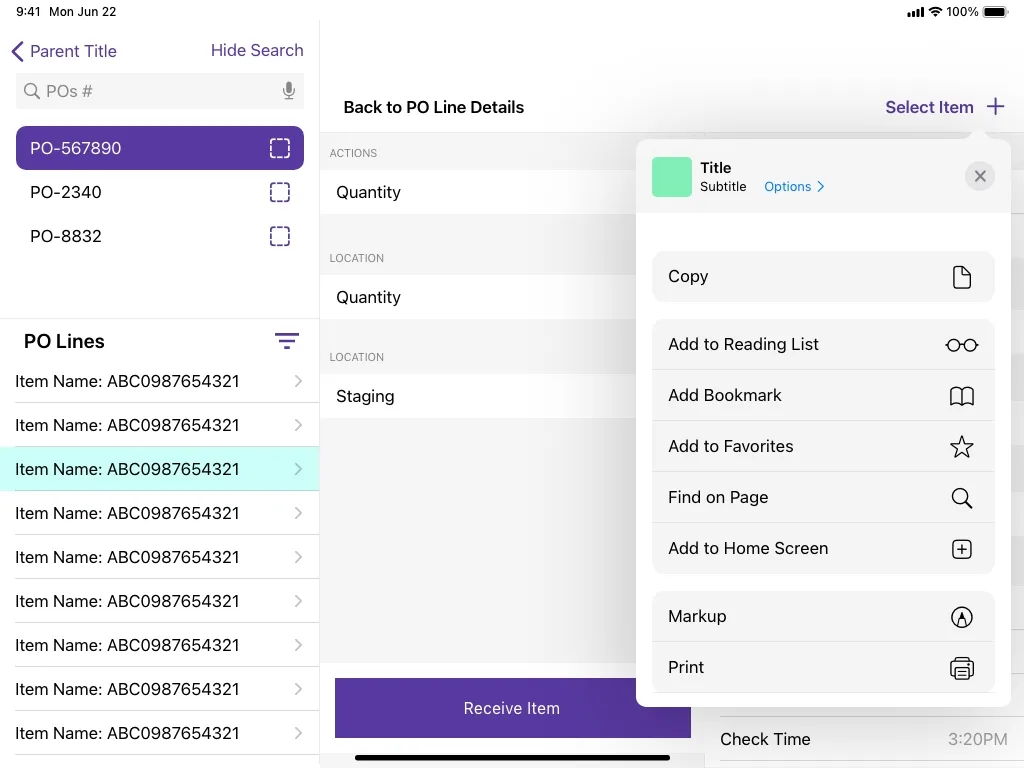Open fourth Item Name row chevron
This screenshot has height=768, width=1024.
pyautogui.click(x=298, y=513)
